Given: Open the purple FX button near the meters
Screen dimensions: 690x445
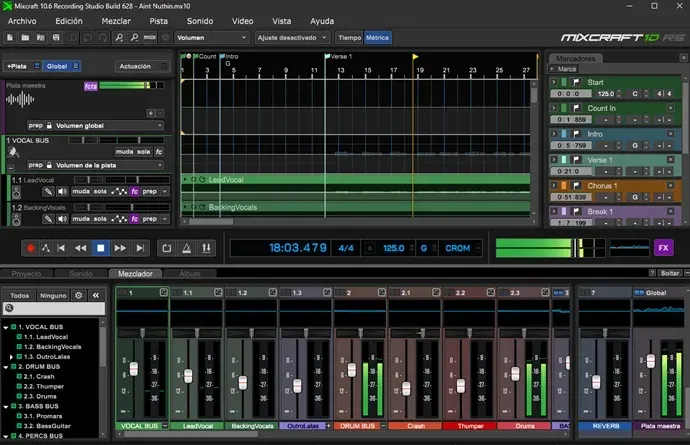Looking at the screenshot, I should tap(664, 248).
